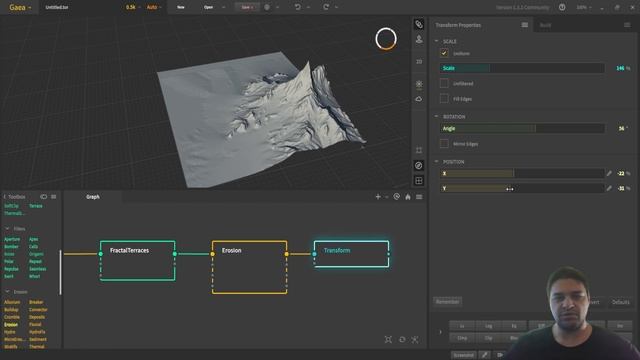Click the pencil icon beside Y slider

coord(609,188)
